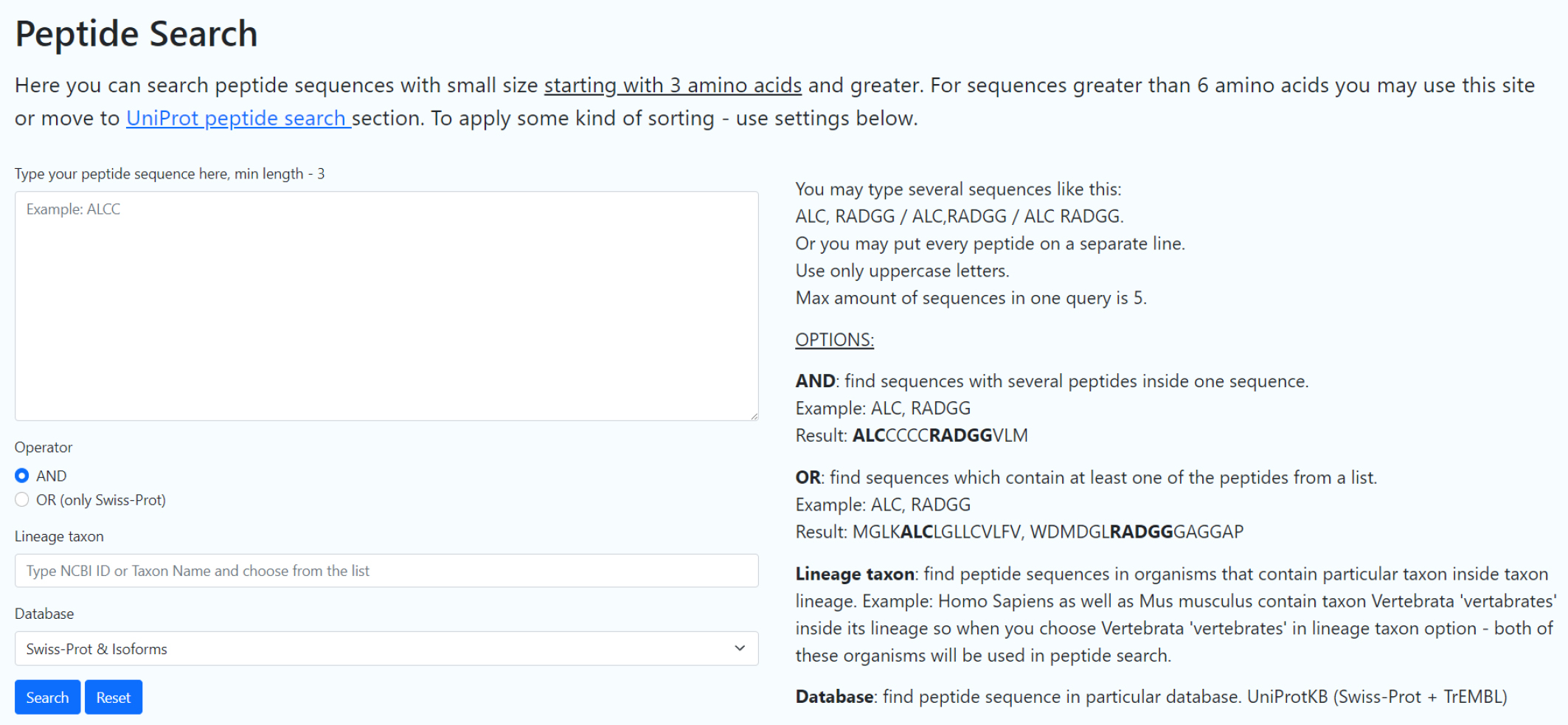Viewport: 1568px width, 725px height.
Task: Click the "Type your peptide sequence here" label
Action: click(169, 174)
